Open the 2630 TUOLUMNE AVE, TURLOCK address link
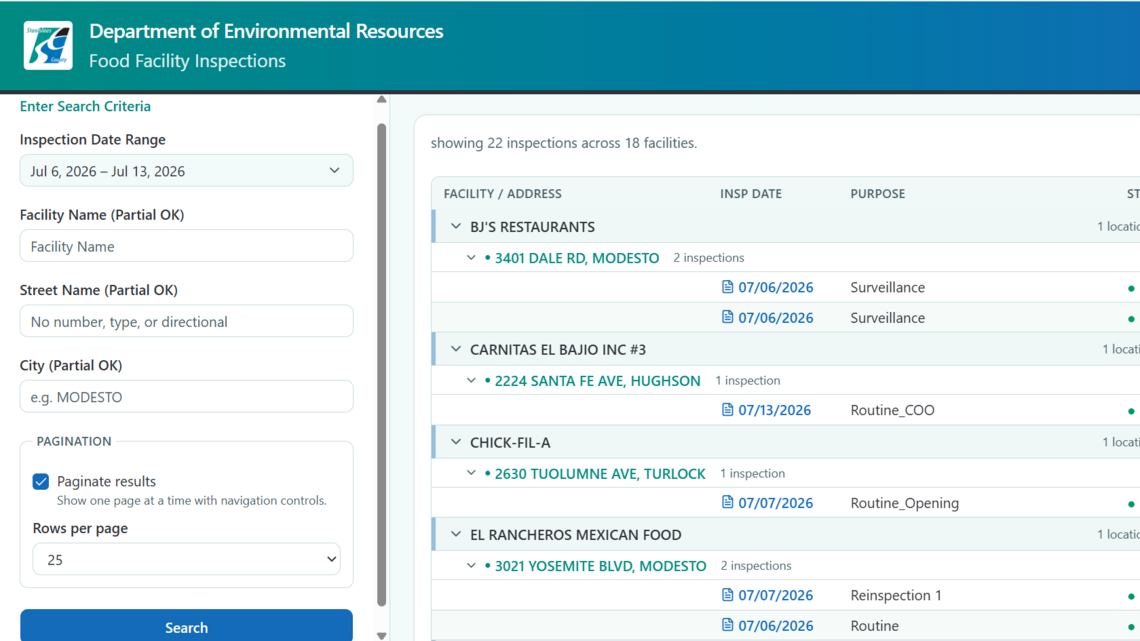Screen dimensions: 1140x641 (600, 474)
